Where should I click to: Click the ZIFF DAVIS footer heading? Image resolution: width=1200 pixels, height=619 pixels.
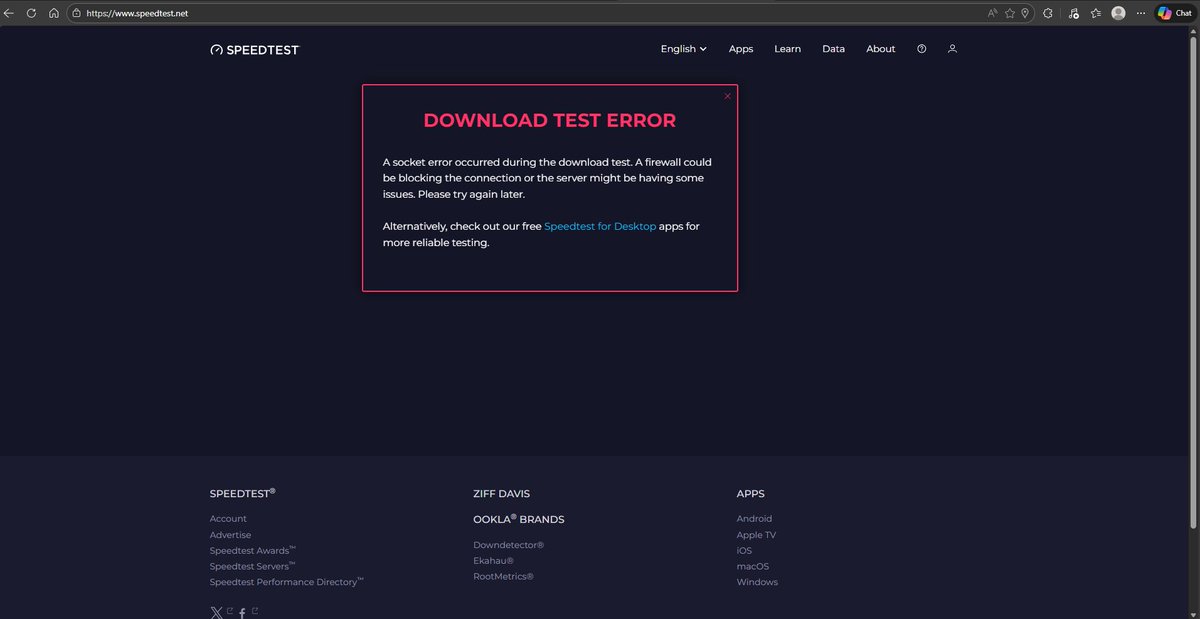tap(501, 494)
